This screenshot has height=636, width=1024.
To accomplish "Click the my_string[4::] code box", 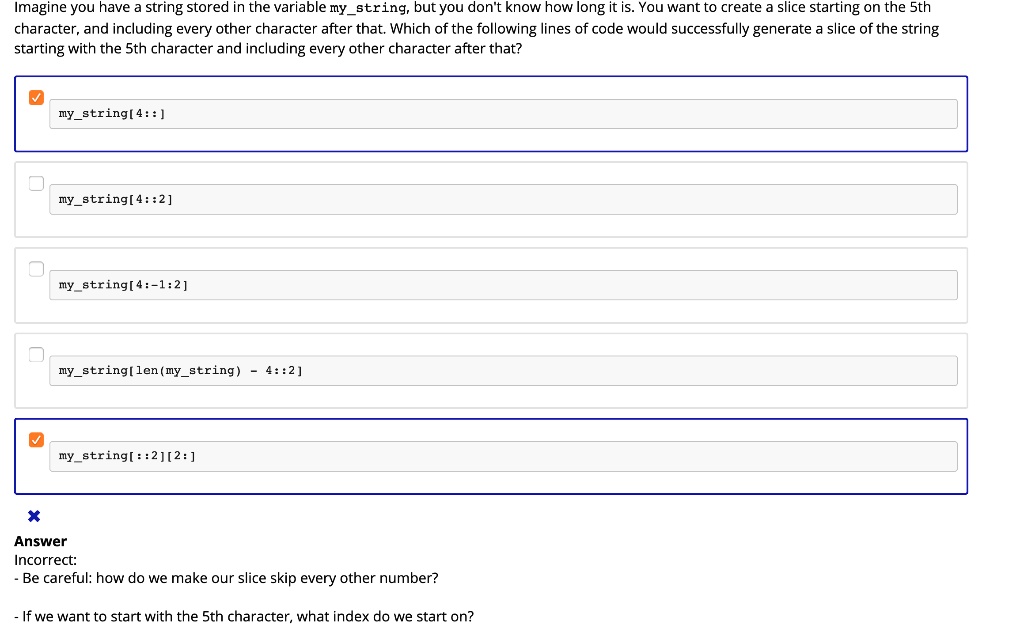I will [x=503, y=114].
